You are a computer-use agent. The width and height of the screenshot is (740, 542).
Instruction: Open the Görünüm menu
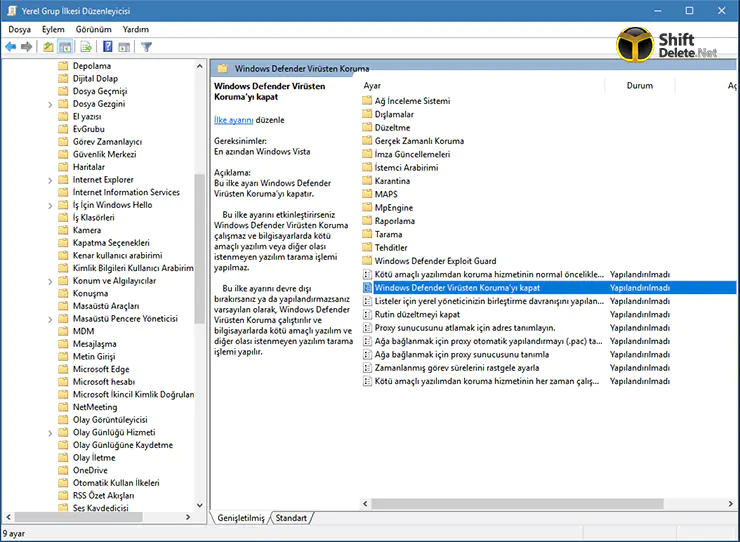[x=93, y=29]
